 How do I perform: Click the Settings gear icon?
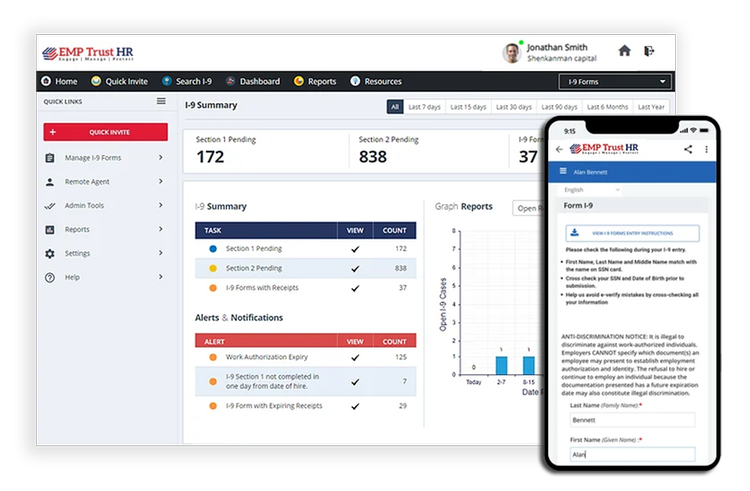coord(50,253)
